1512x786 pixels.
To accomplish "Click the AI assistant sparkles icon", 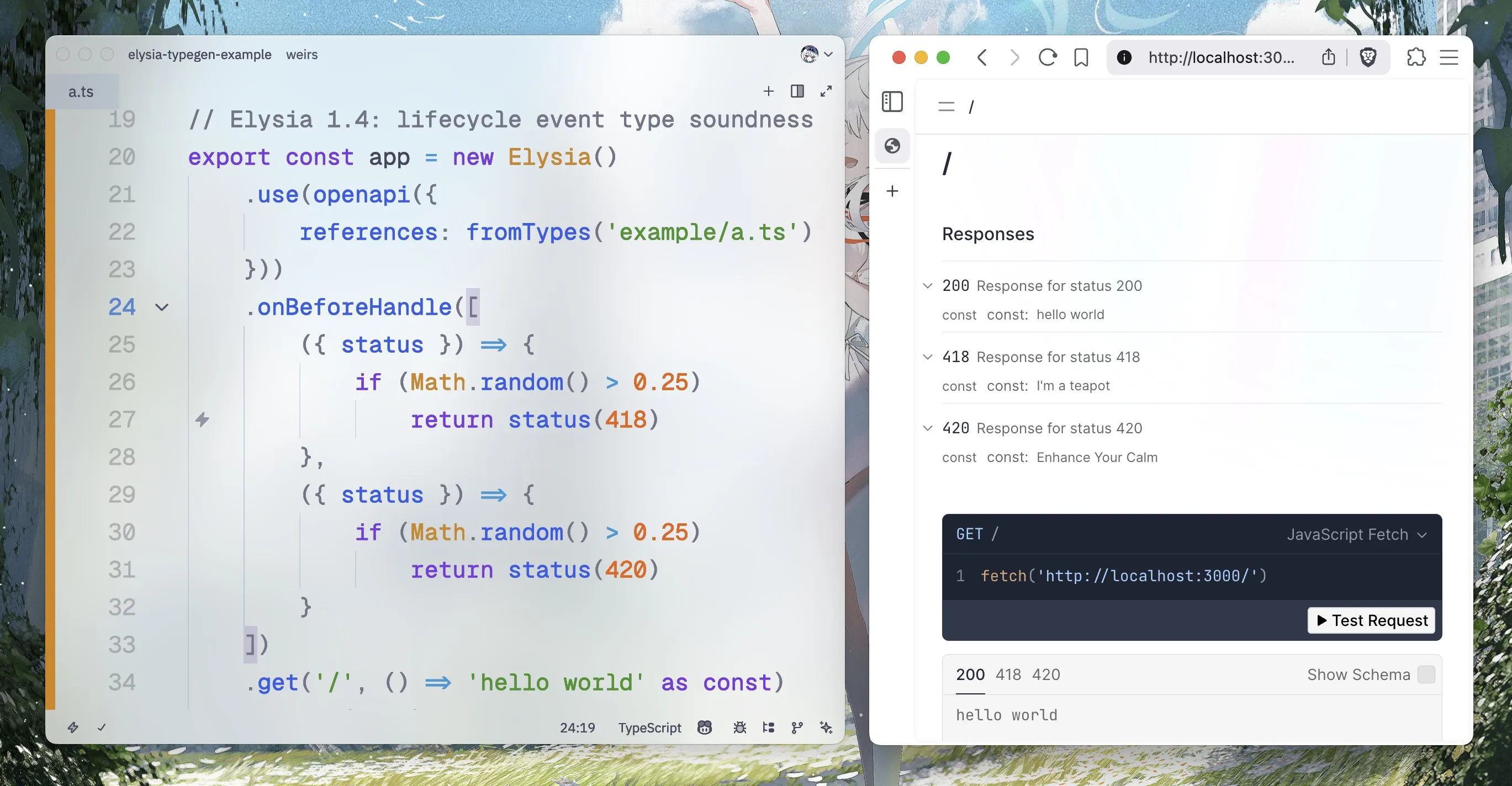I will point(826,727).
